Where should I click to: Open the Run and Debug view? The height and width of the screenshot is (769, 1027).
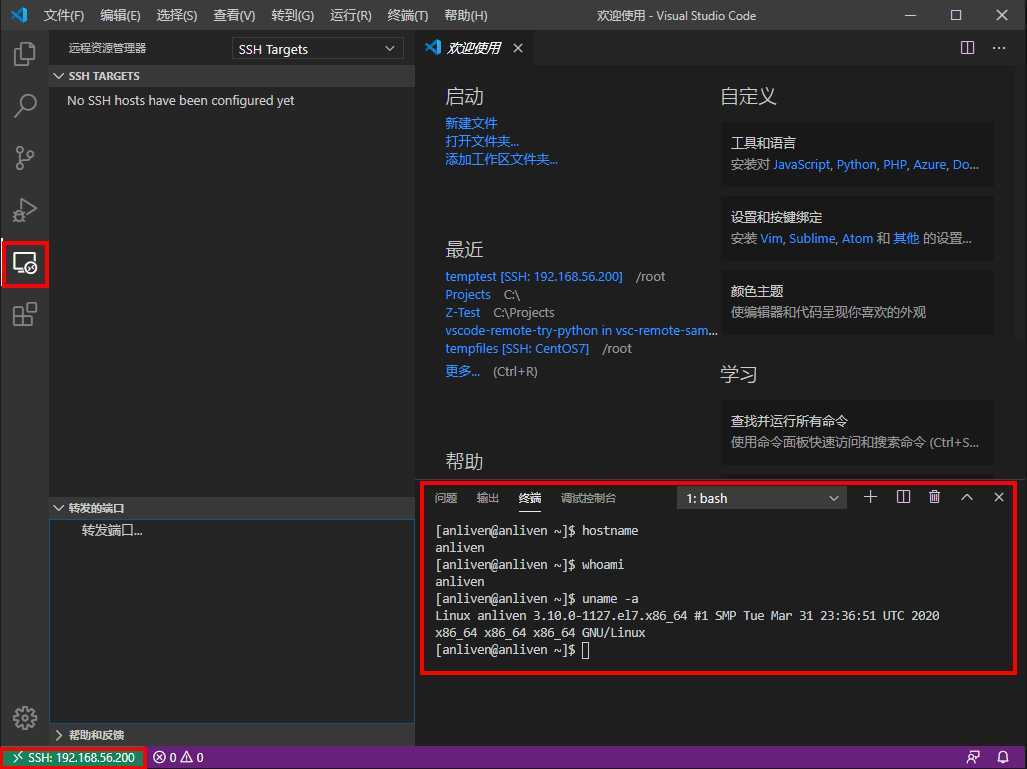(x=25, y=210)
